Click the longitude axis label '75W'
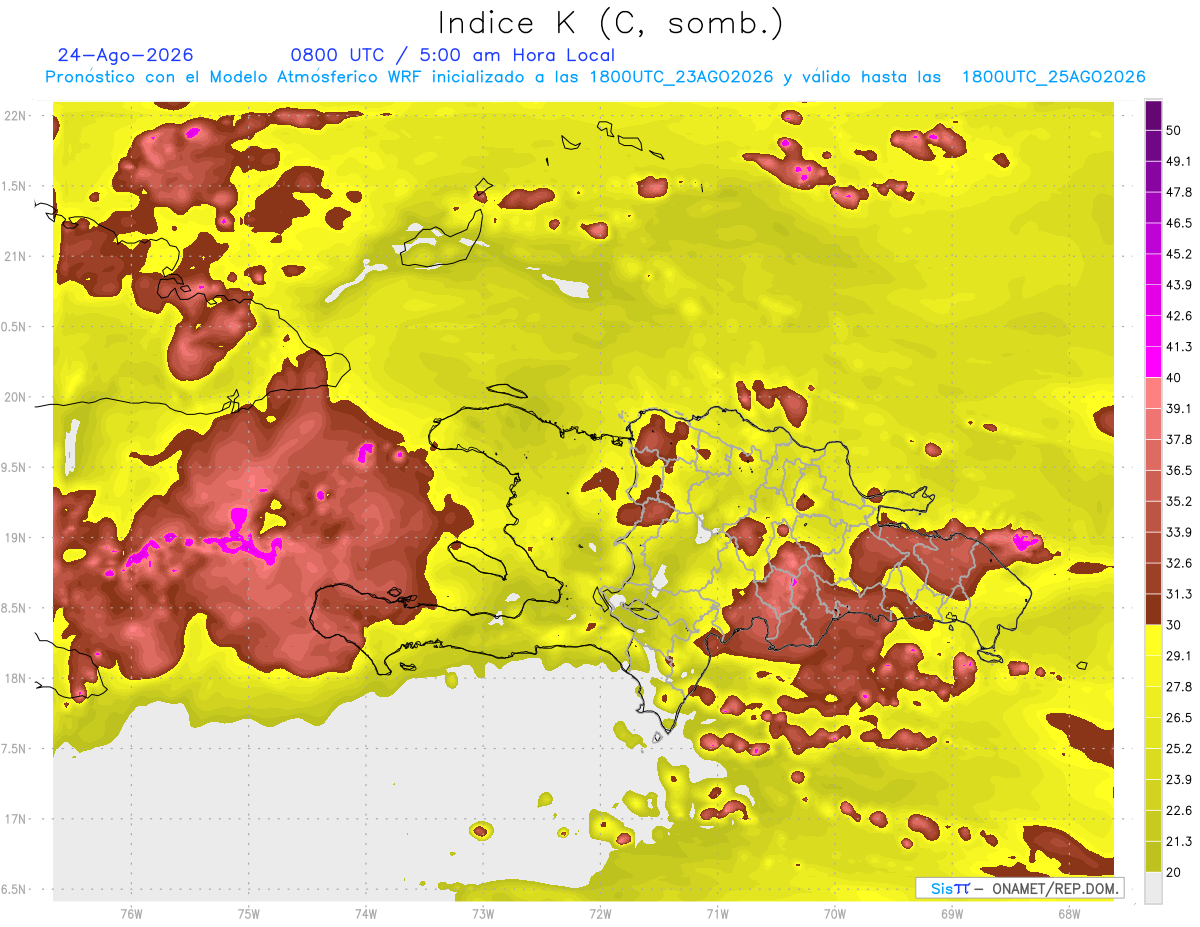Screen dimensions: 1200x927 (x=248, y=913)
